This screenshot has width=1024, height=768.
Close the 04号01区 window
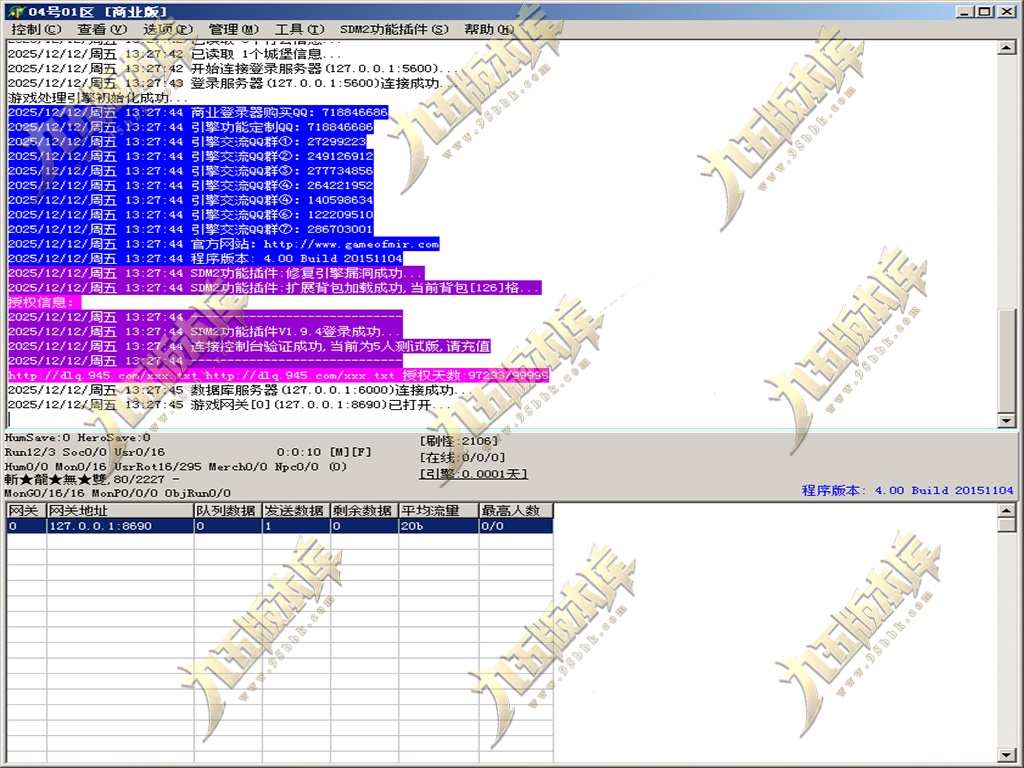tap(1006, 11)
